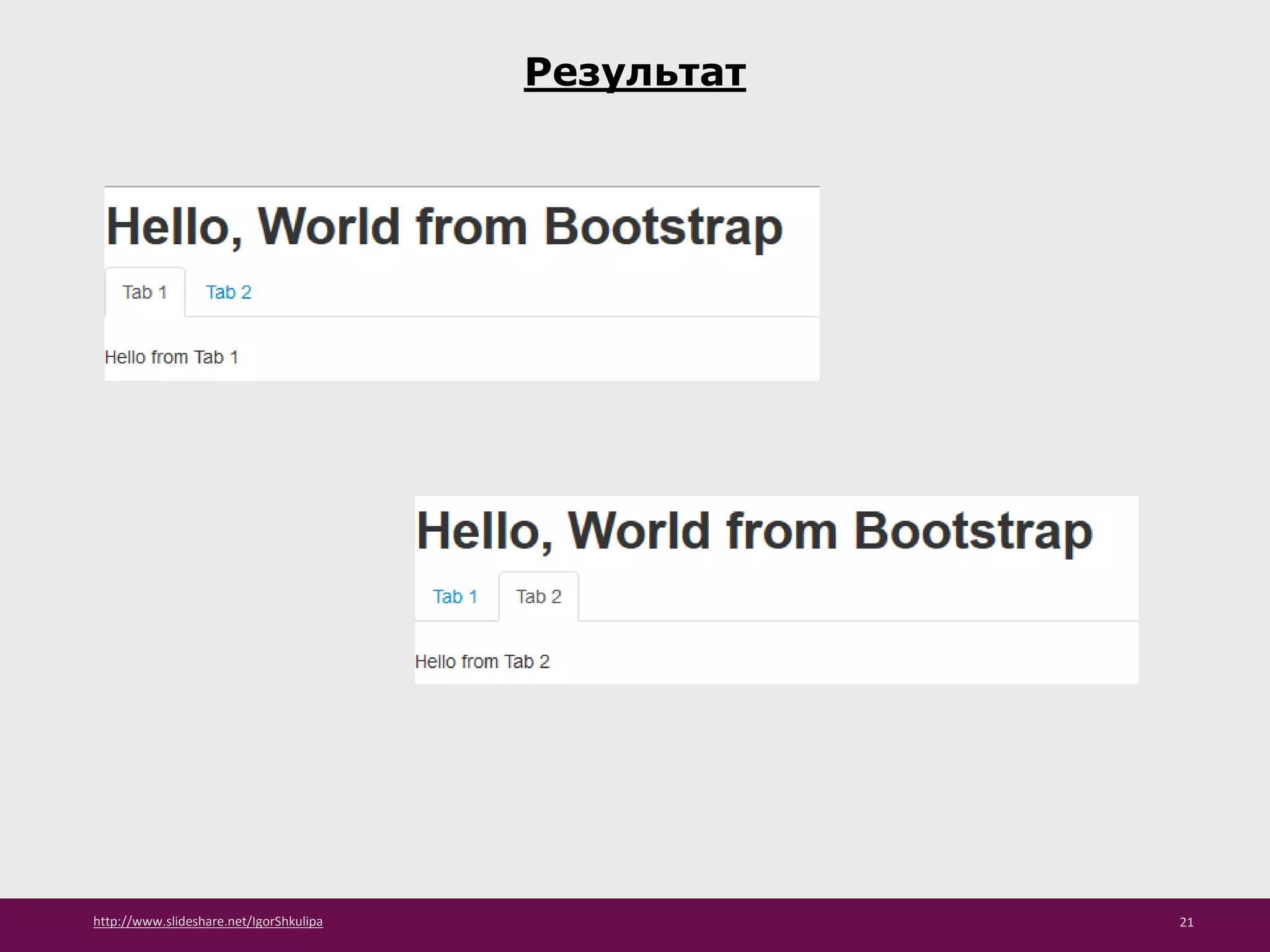Click the 'Hello from Tab 1' text
The width and height of the screenshot is (1270, 952).
172,358
